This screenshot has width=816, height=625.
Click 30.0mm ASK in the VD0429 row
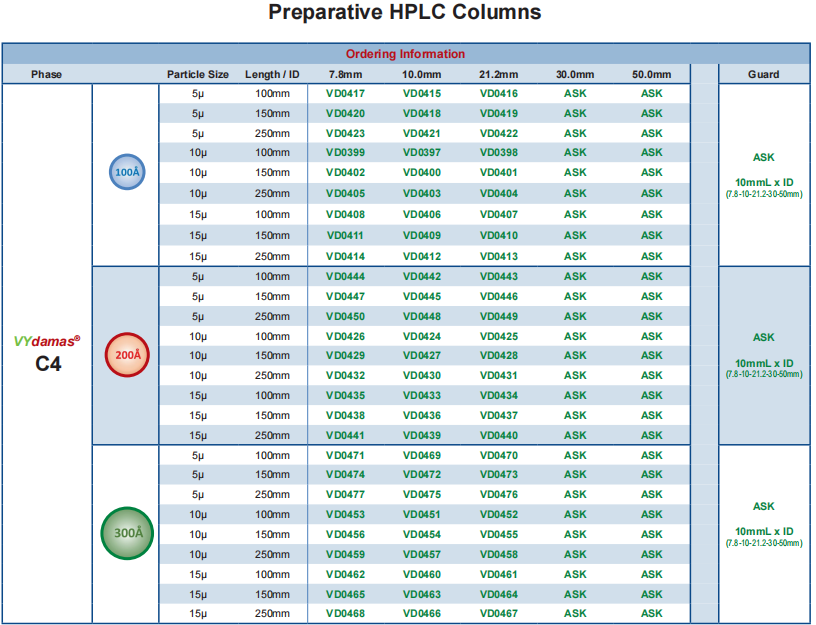(x=575, y=355)
